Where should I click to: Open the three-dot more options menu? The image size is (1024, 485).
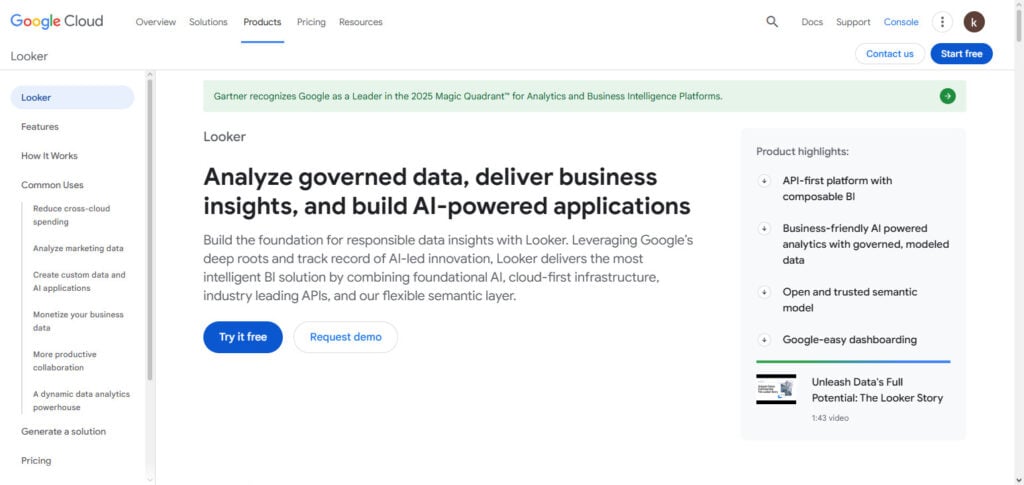pyautogui.click(x=942, y=22)
